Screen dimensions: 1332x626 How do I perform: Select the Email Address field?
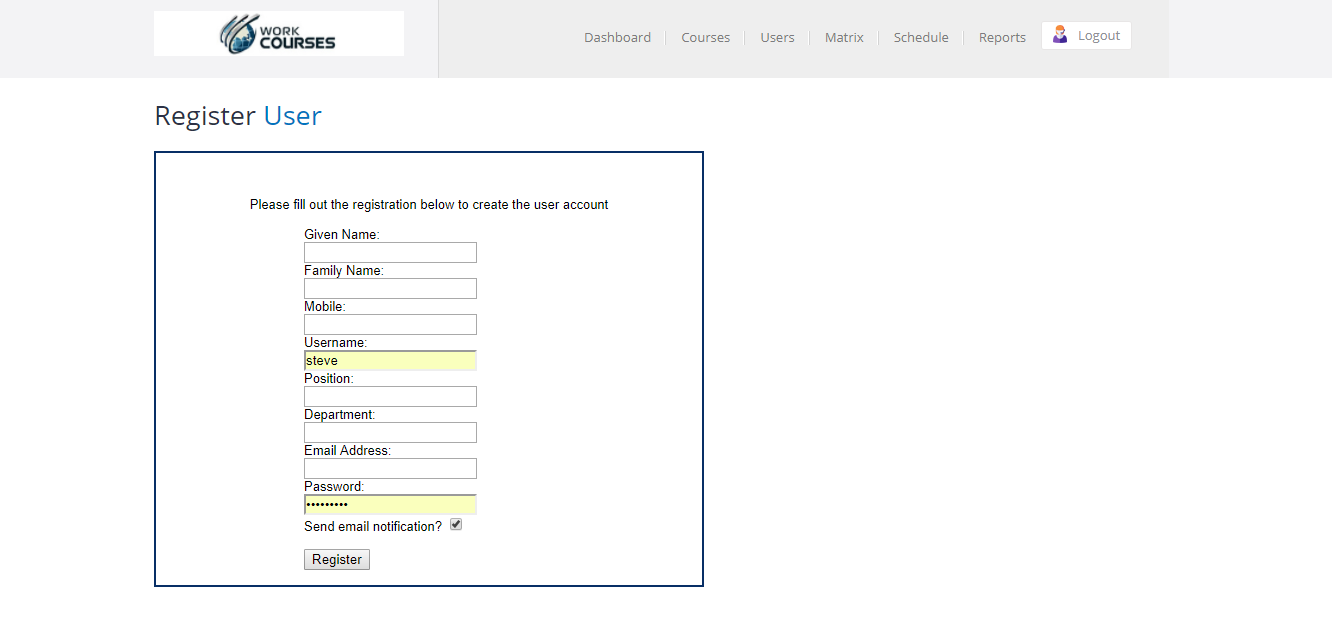[x=390, y=469]
